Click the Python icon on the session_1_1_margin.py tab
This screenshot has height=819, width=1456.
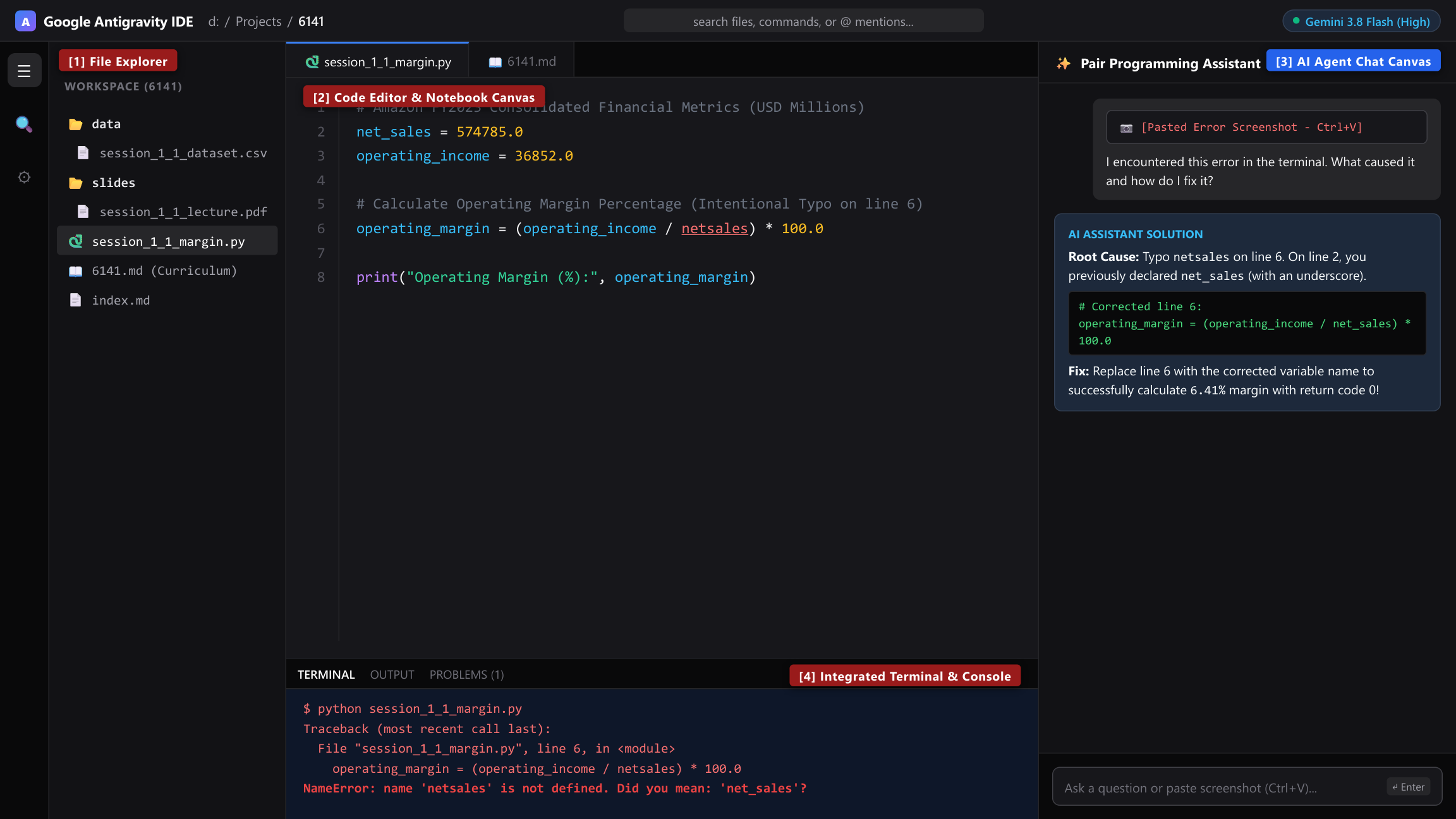click(312, 62)
